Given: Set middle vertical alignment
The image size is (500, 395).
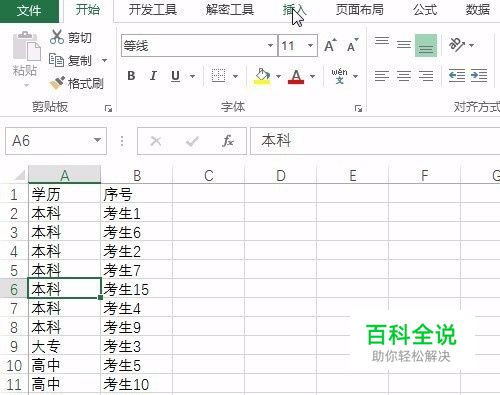Looking at the screenshot, I should (x=404, y=45).
